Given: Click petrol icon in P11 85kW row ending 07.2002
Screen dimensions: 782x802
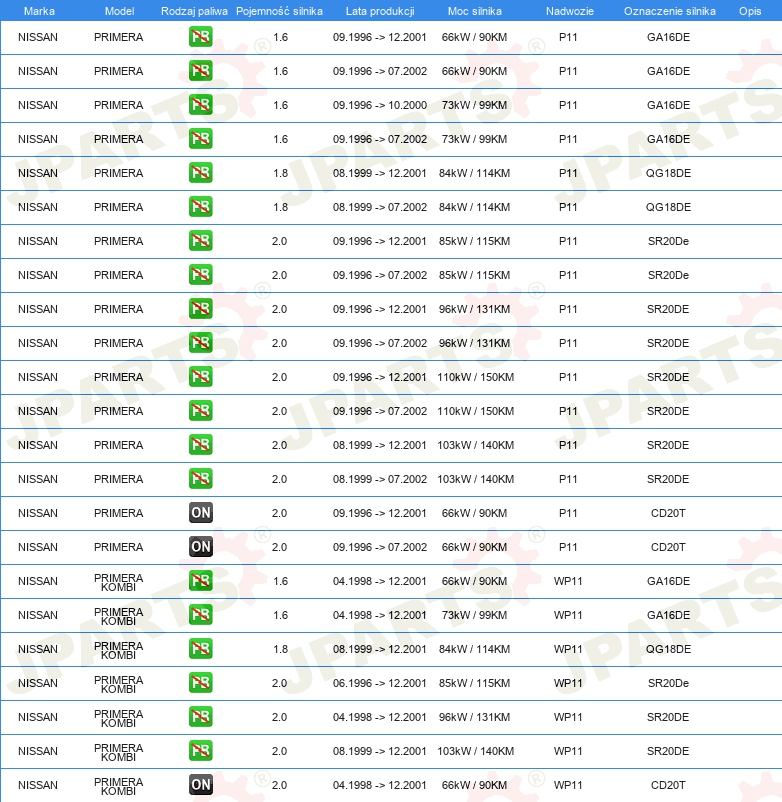Looking at the screenshot, I should point(200,275).
